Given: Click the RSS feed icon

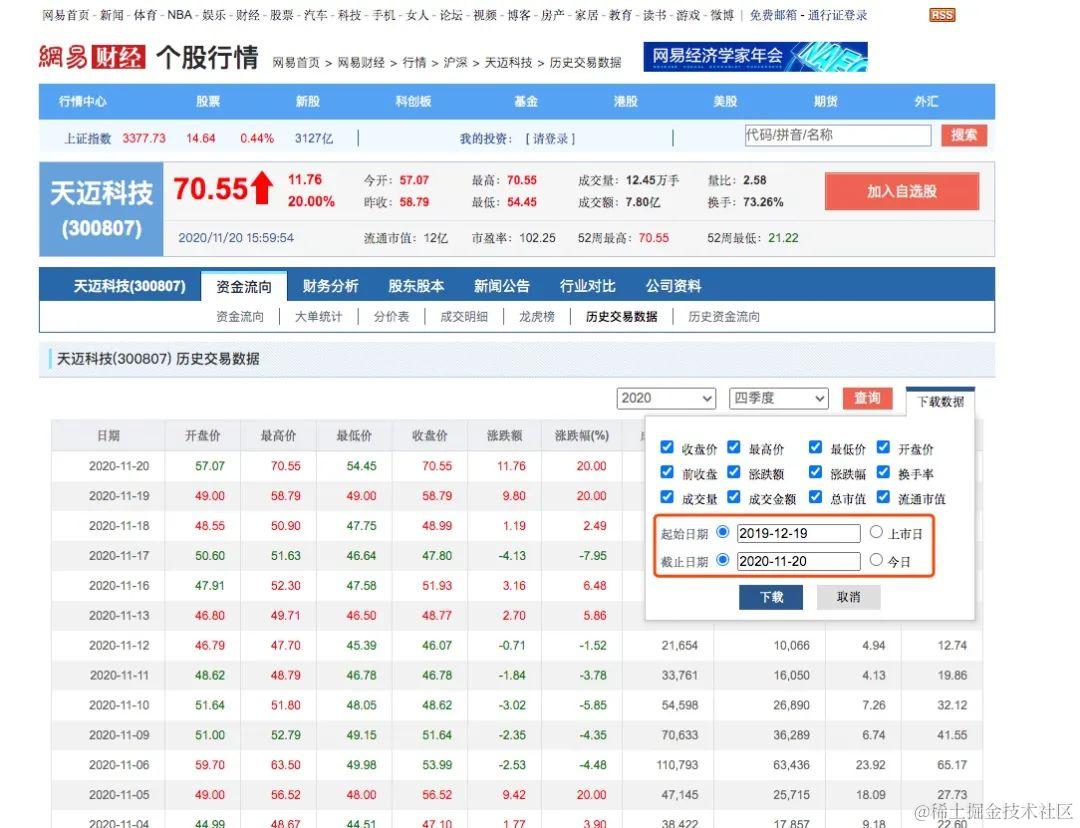Looking at the screenshot, I should [x=942, y=15].
